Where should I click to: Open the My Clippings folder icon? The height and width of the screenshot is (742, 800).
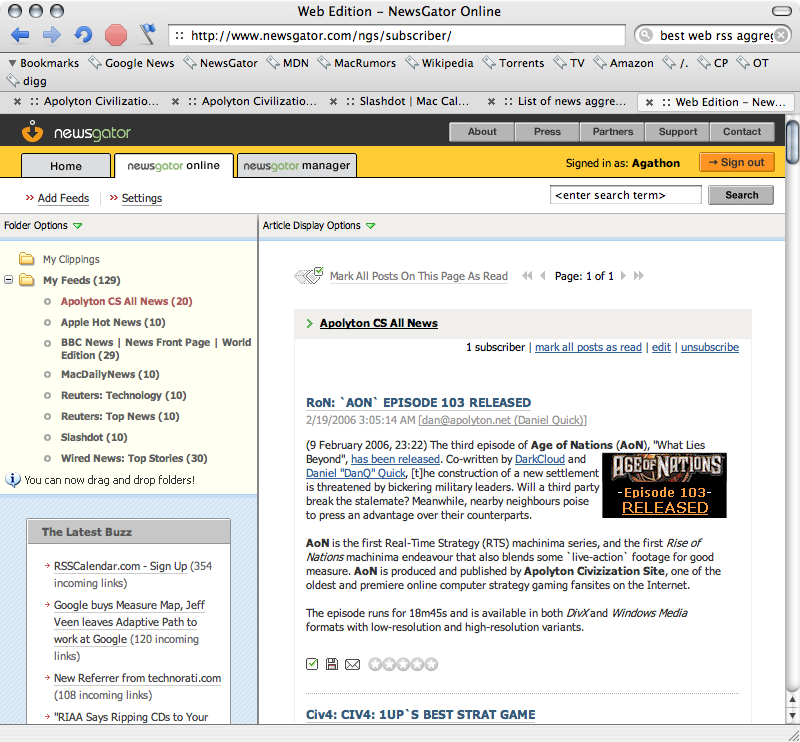pos(27,259)
